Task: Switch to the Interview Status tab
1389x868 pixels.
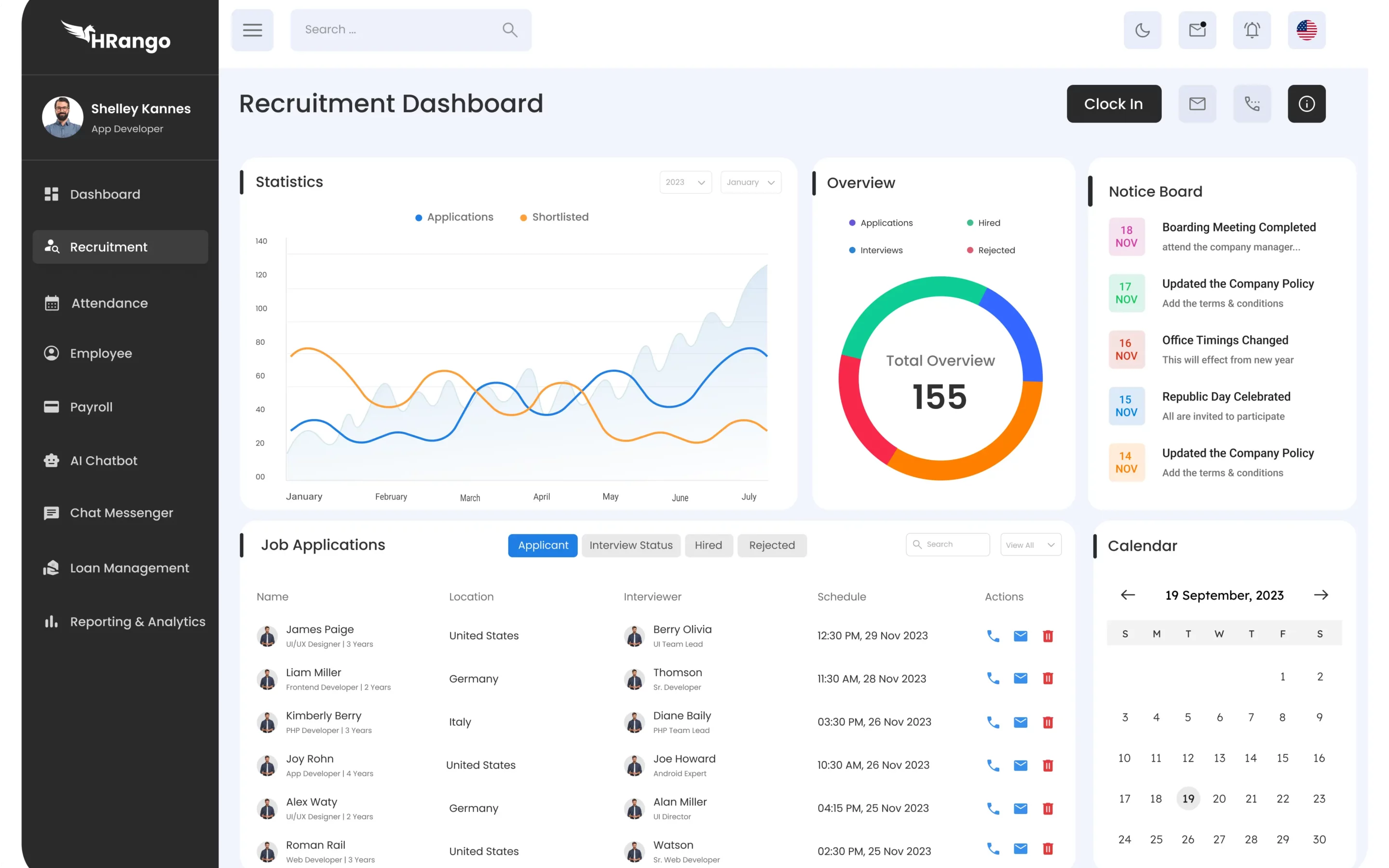Action: click(631, 545)
